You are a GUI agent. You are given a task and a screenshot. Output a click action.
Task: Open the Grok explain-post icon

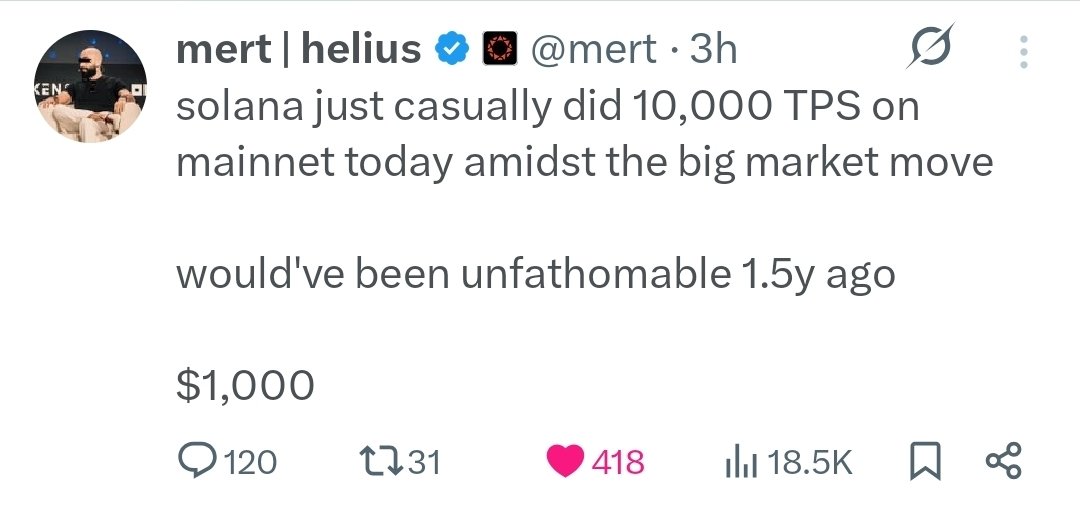(930, 46)
